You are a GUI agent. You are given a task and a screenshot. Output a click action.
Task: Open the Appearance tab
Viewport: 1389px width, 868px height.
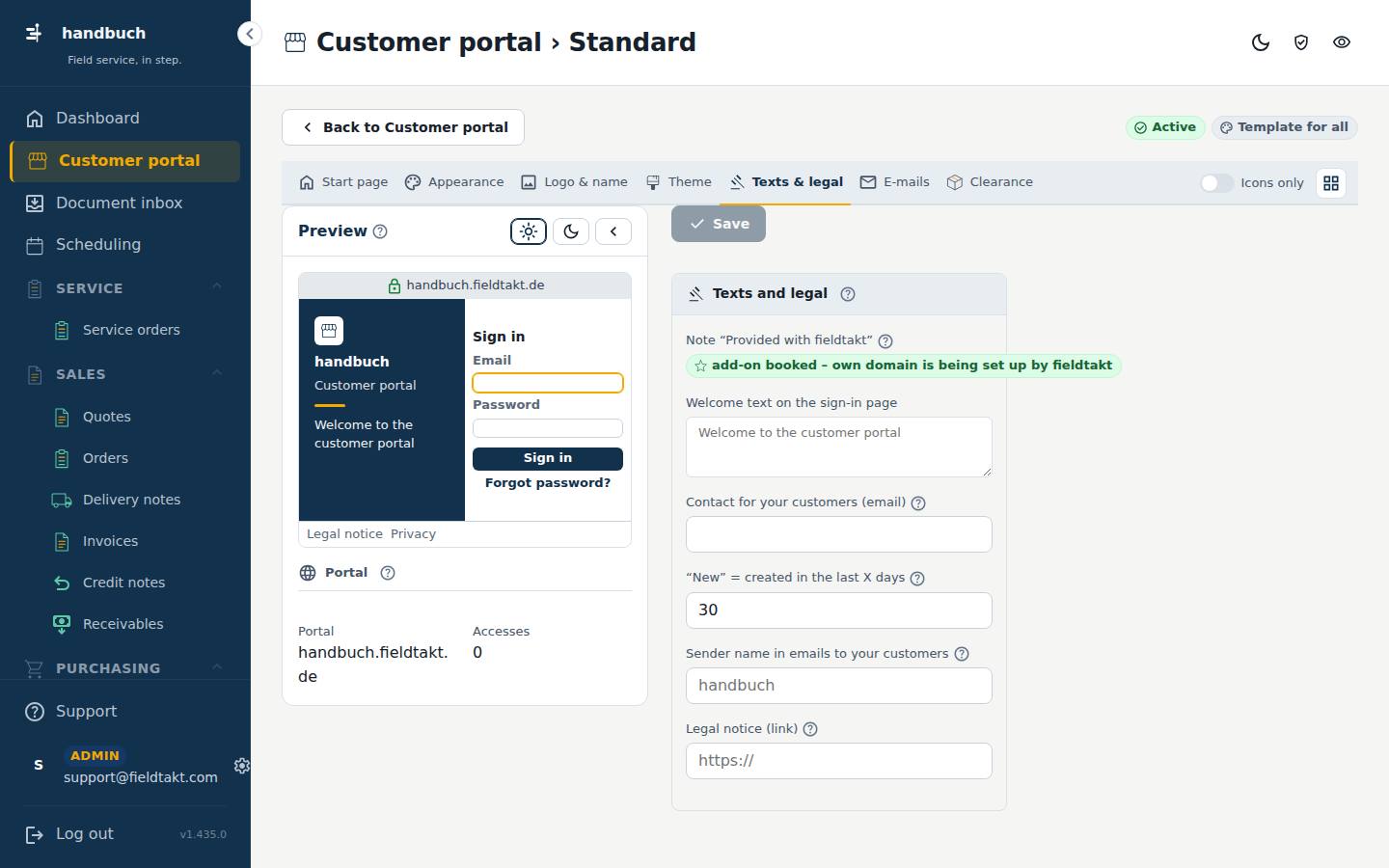tap(454, 182)
